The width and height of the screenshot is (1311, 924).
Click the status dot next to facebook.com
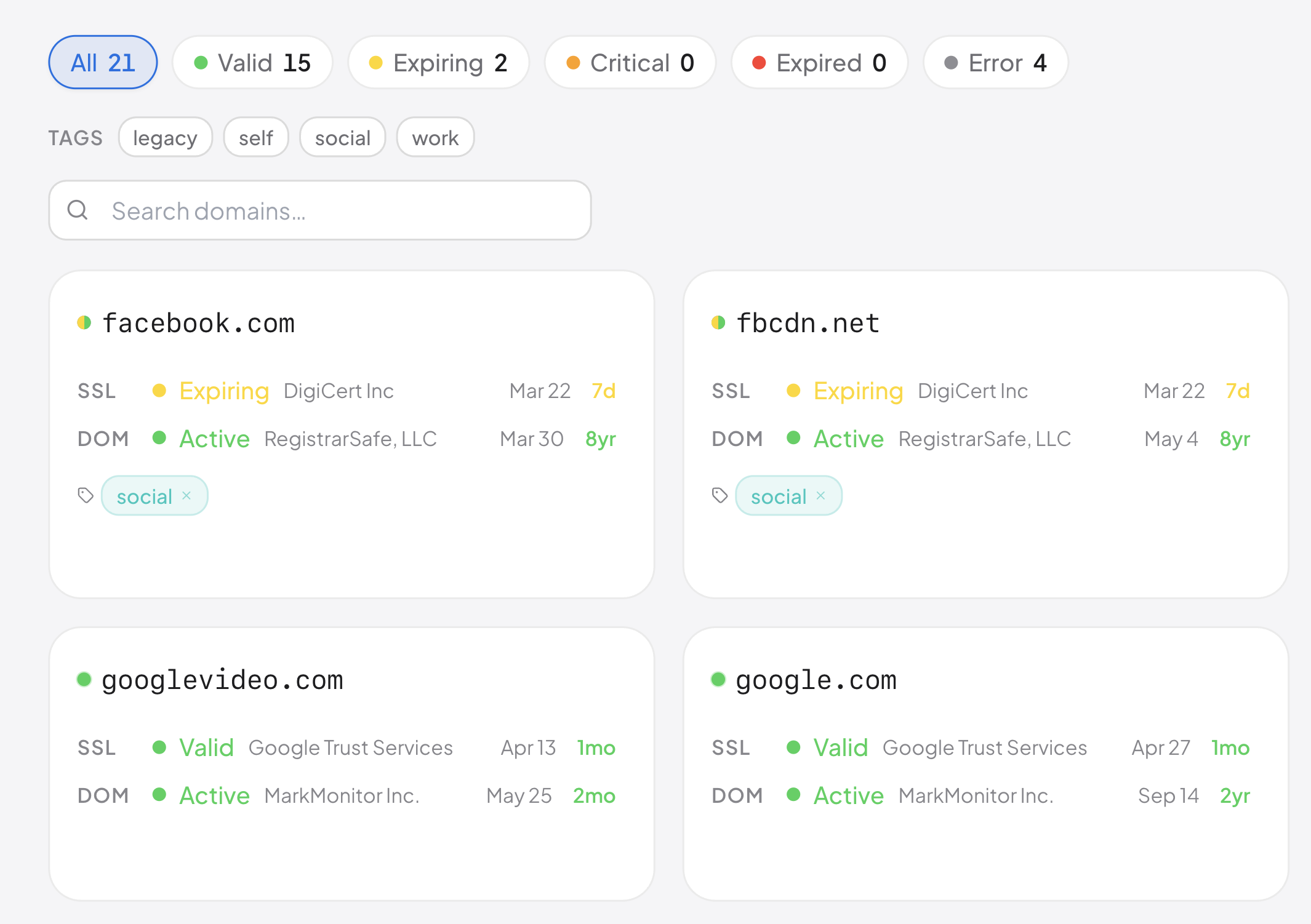[85, 322]
